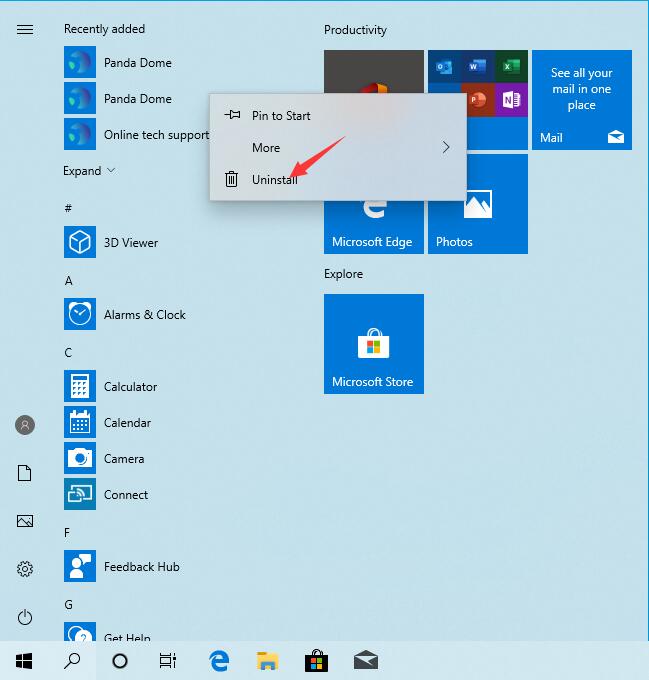The image size is (649, 680).
Task: Click the second Panda Dome app icon
Action: 80,98
